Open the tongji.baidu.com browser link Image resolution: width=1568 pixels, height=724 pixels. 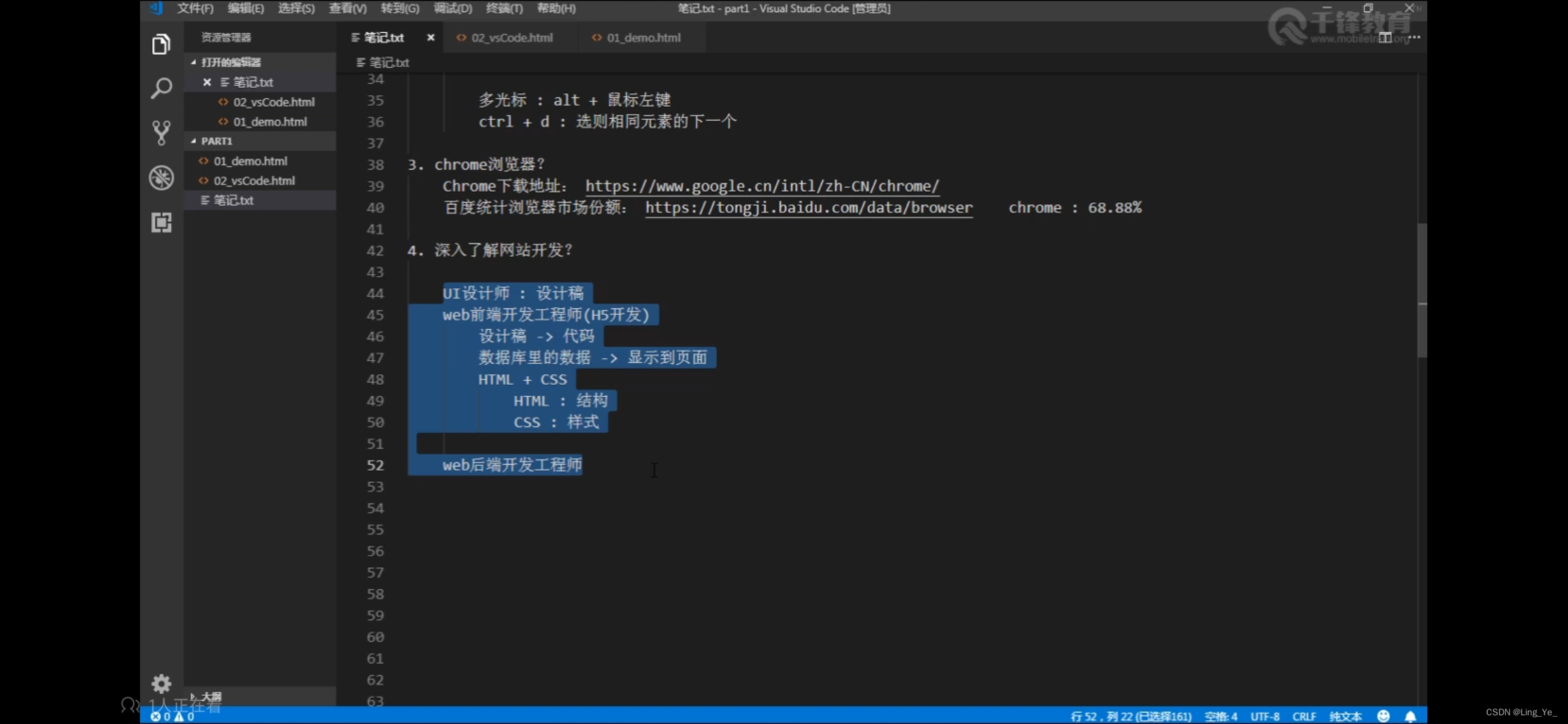click(x=808, y=208)
